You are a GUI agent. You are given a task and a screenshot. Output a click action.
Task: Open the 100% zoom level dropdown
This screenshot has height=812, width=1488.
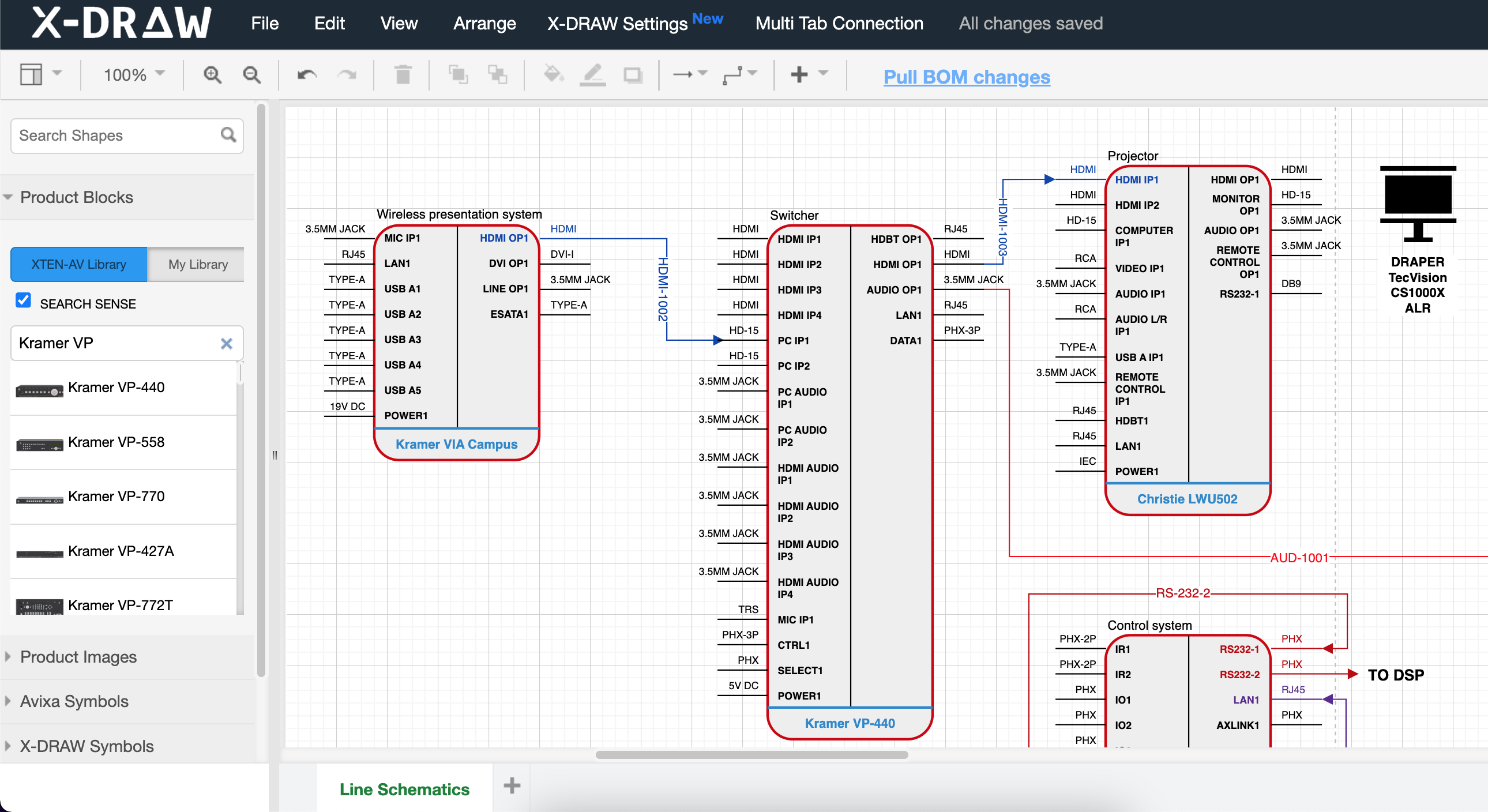point(133,75)
